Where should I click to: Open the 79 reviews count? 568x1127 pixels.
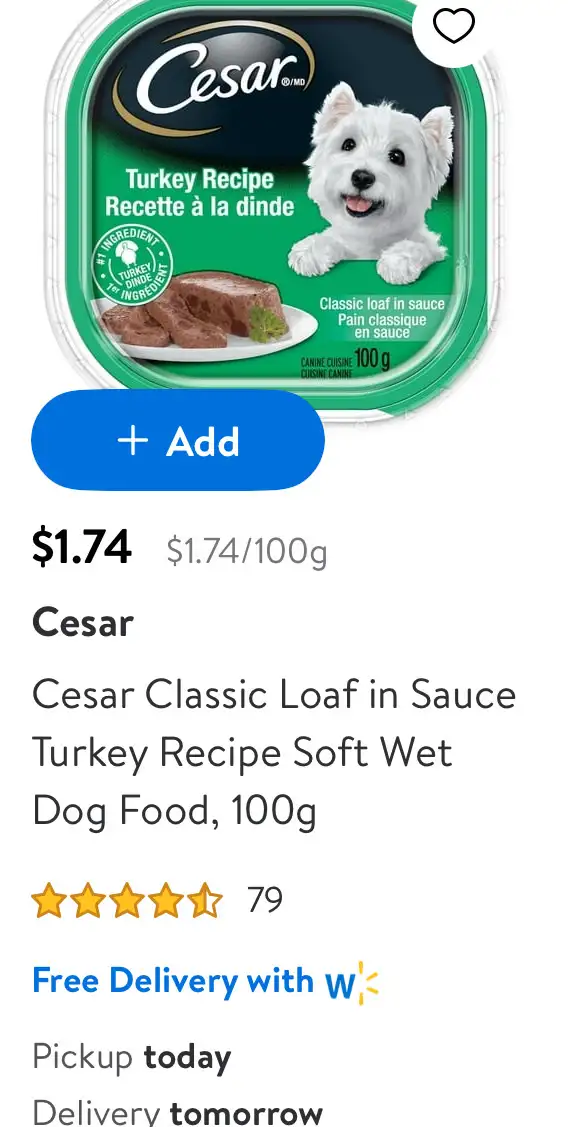click(x=265, y=900)
